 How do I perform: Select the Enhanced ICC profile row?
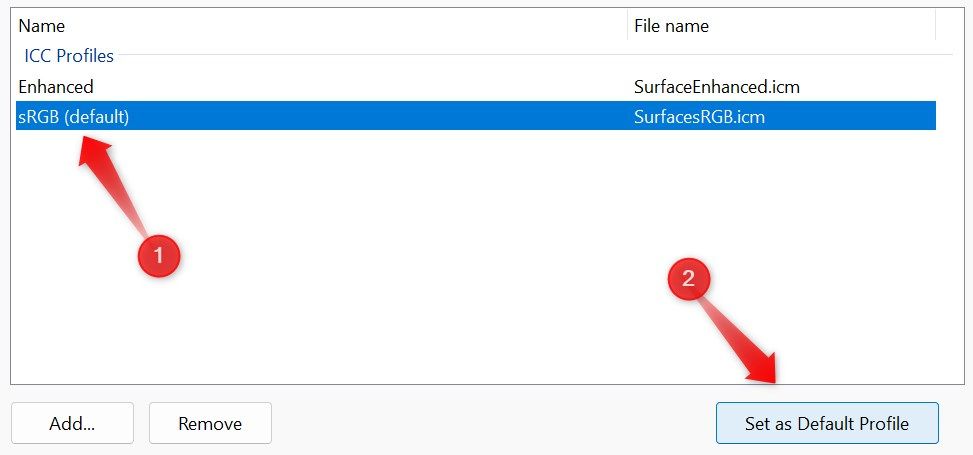[475, 87]
